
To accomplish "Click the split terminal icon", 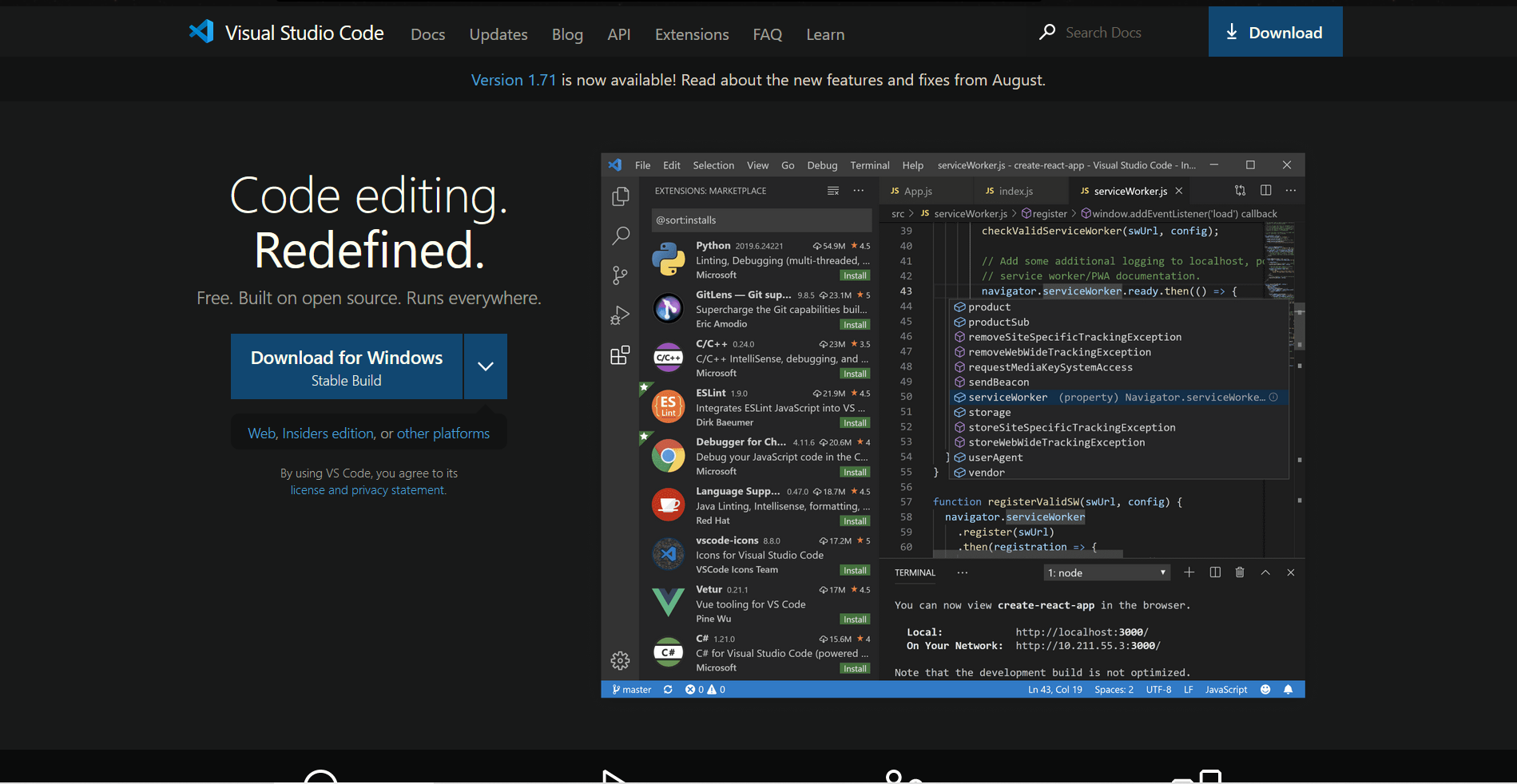I will tap(1215, 572).
